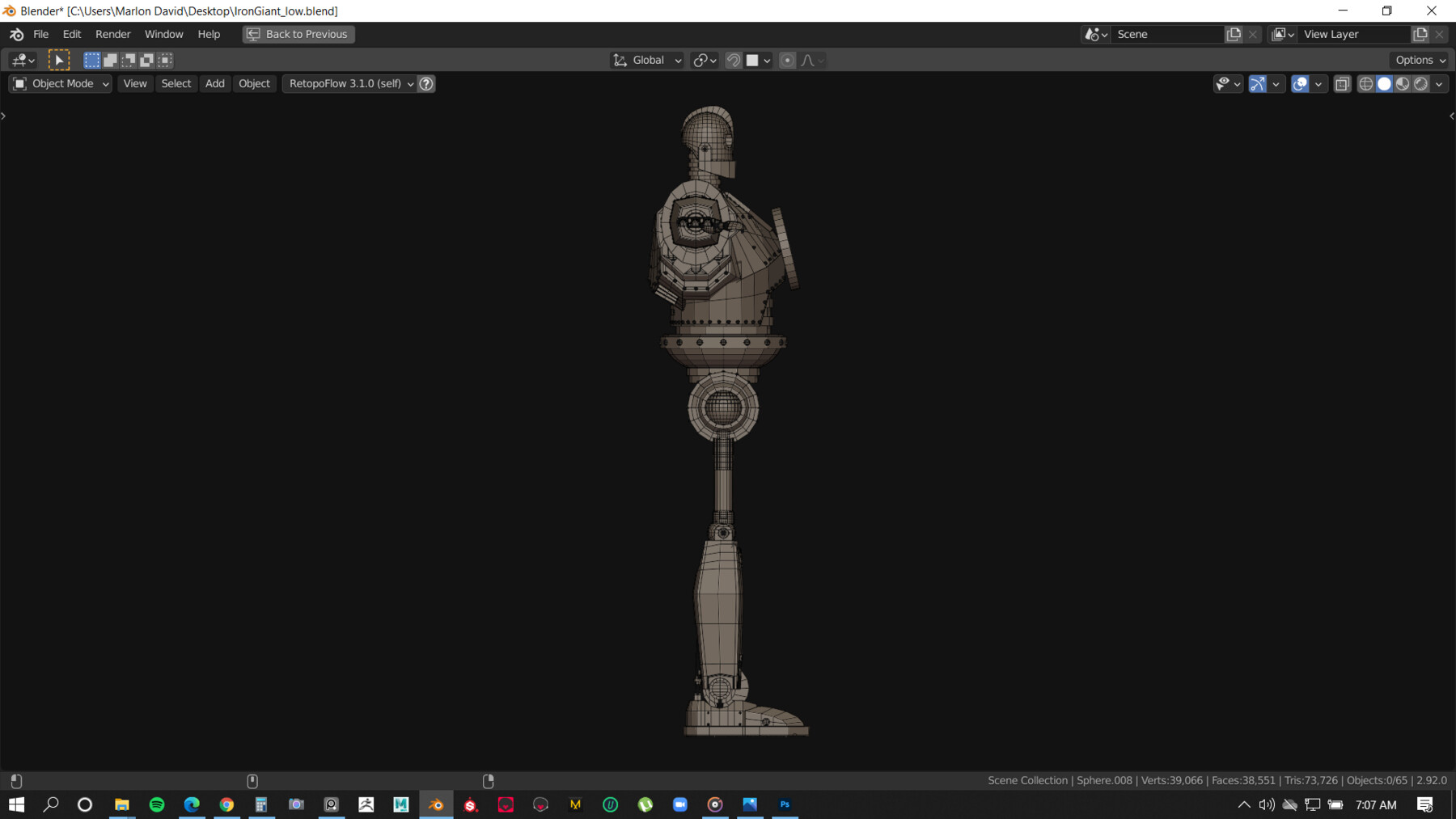This screenshot has height=819, width=1456.
Task: Open Google Chrome from the taskbar
Action: 226,804
